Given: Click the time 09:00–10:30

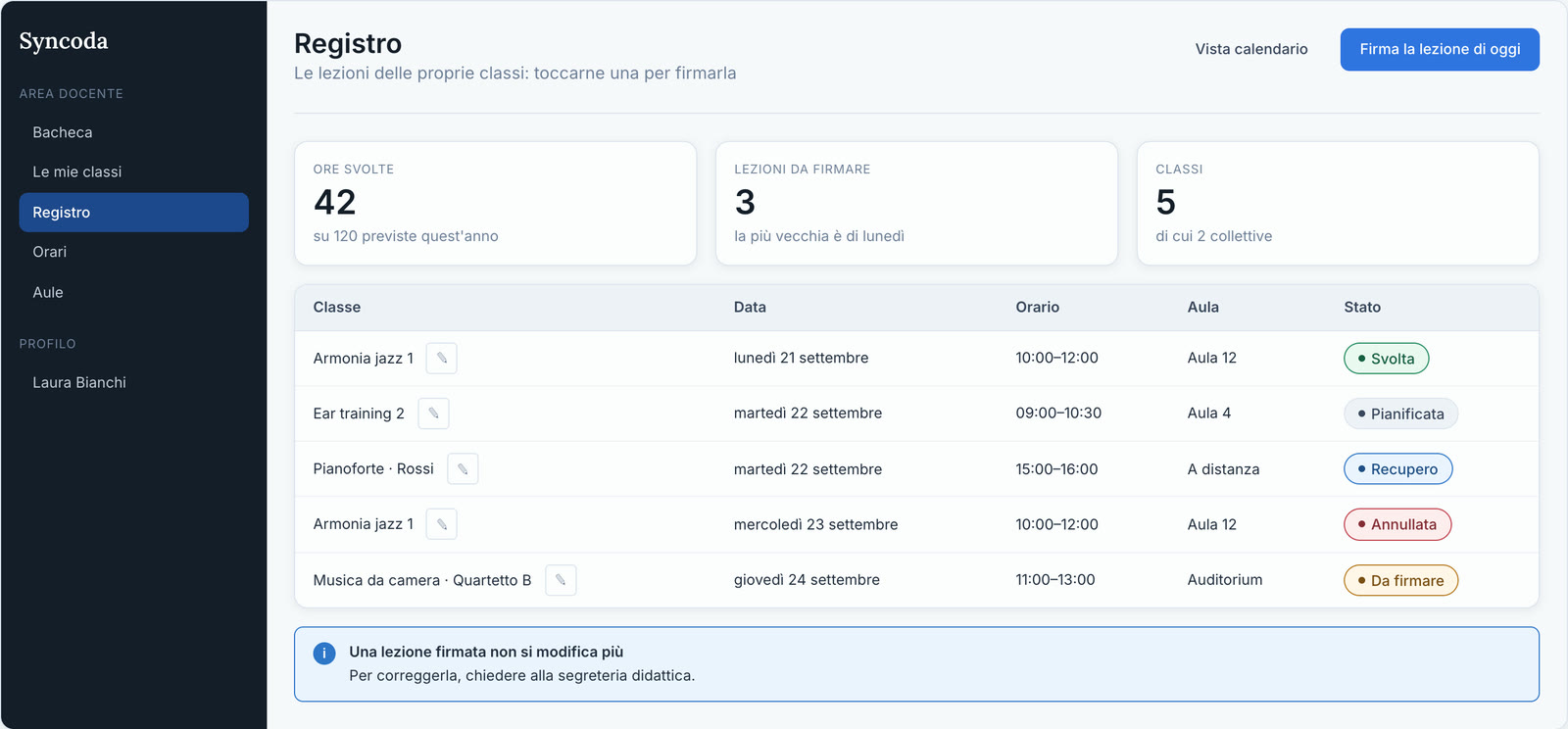Looking at the screenshot, I should point(1058,413).
